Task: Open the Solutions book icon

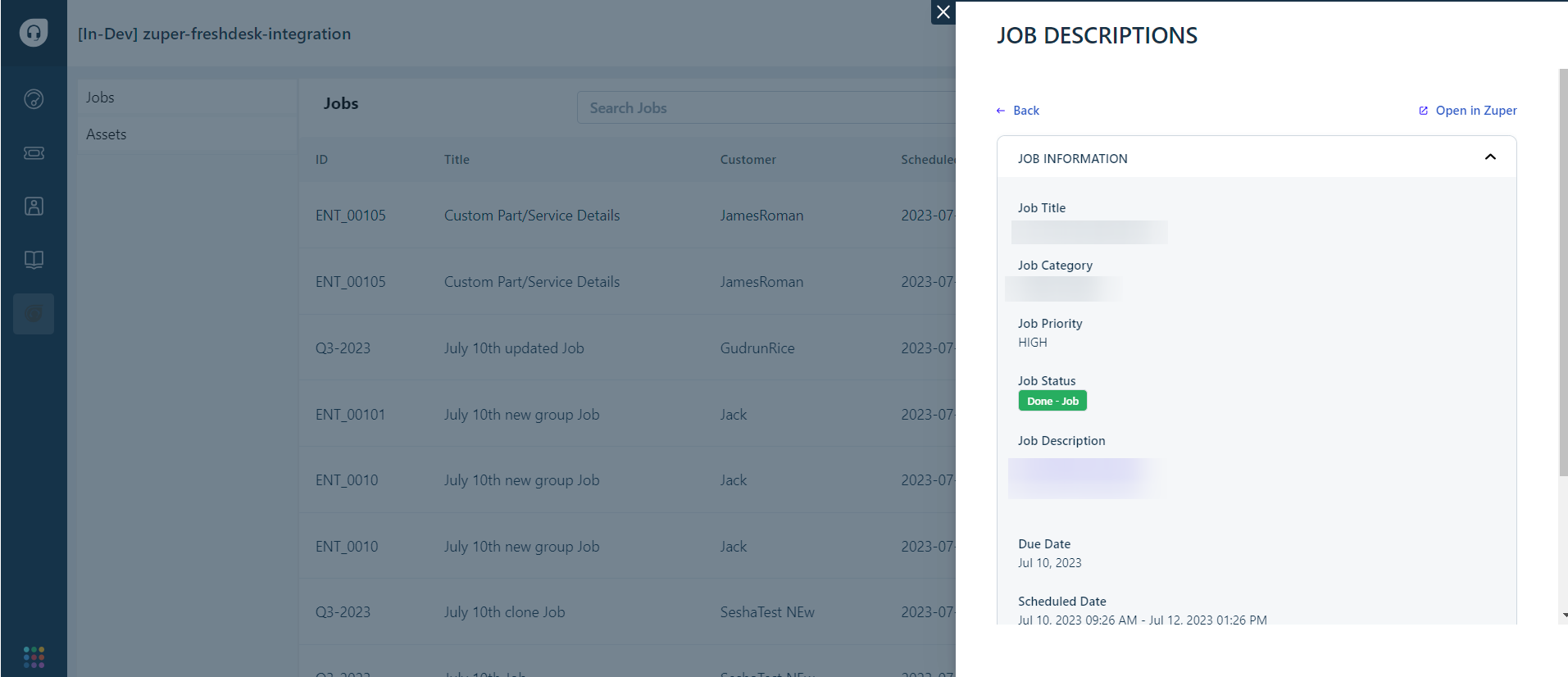Action: (x=34, y=260)
